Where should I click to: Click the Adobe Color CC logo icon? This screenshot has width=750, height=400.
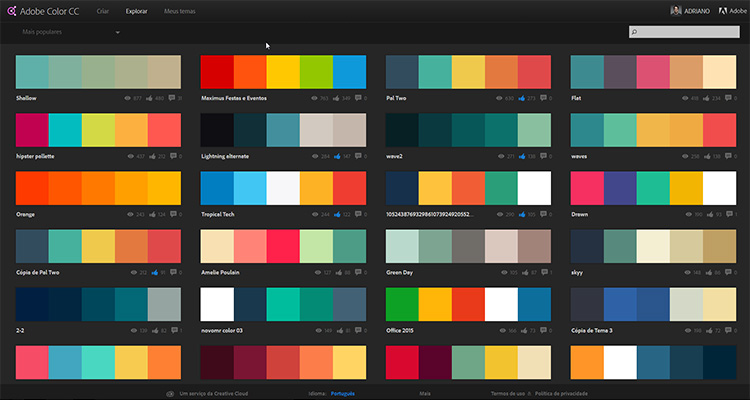click(11, 10)
